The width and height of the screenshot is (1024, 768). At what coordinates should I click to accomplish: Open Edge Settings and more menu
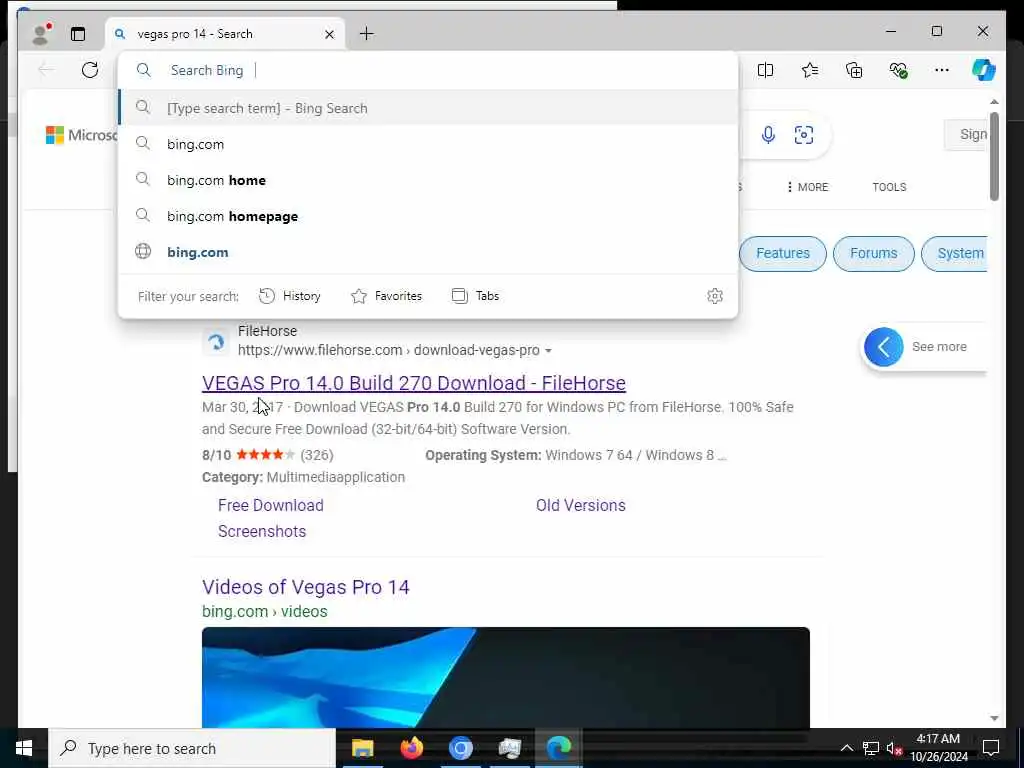(942, 70)
